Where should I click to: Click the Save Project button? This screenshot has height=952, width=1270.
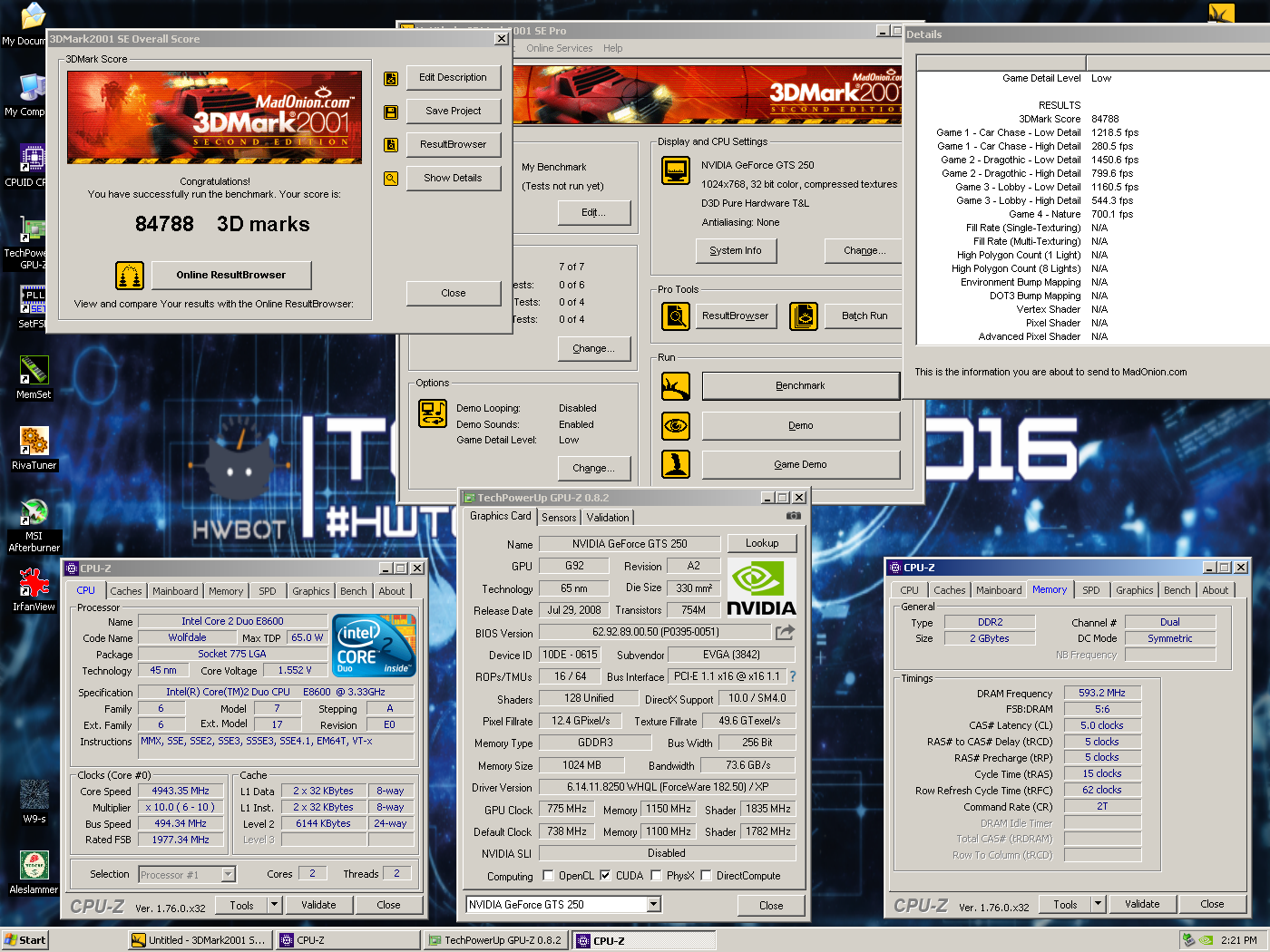(x=454, y=112)
